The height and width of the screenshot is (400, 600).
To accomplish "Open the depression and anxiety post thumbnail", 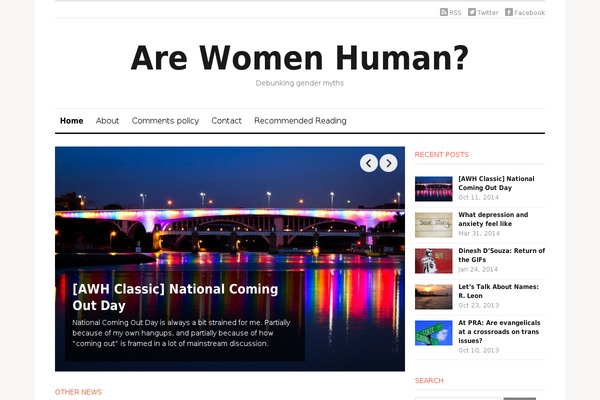I will [434, 225].
